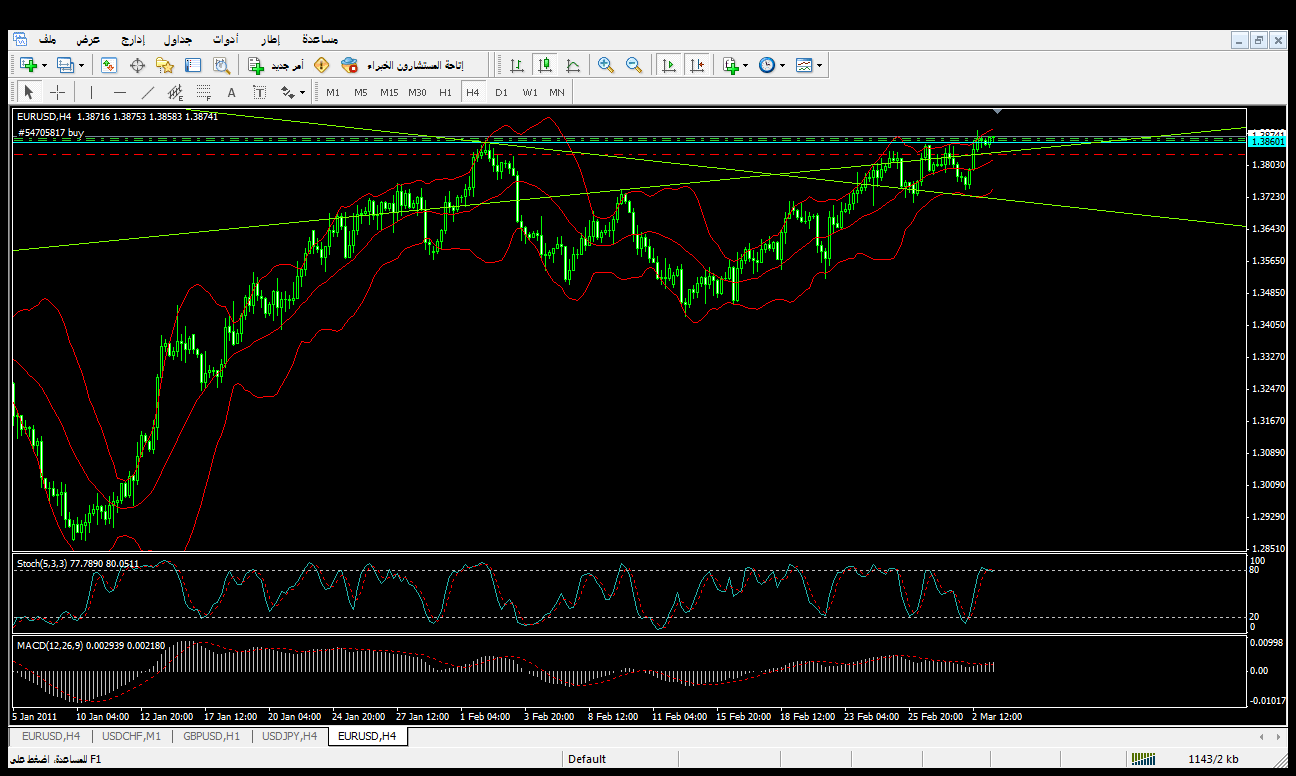
Task: Switch to H1 timeframe
Action: point(445,92)
